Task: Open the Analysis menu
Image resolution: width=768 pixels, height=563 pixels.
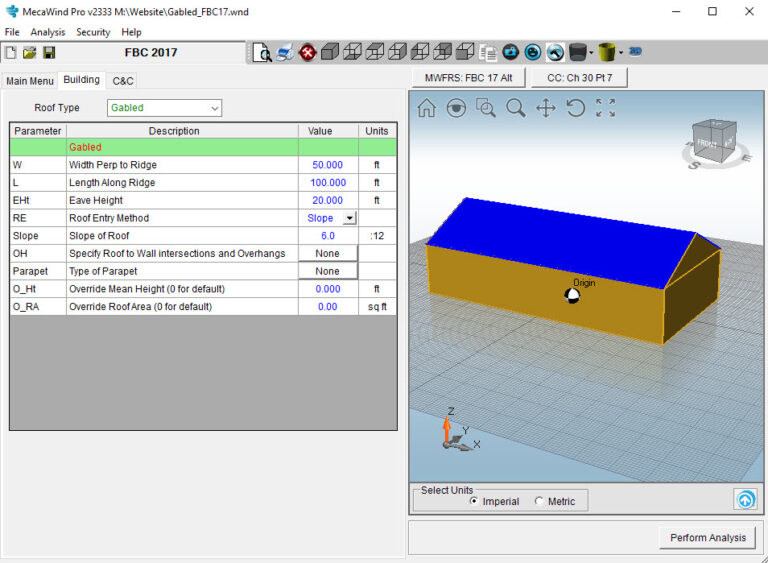Action: click(x=48, y=32)
